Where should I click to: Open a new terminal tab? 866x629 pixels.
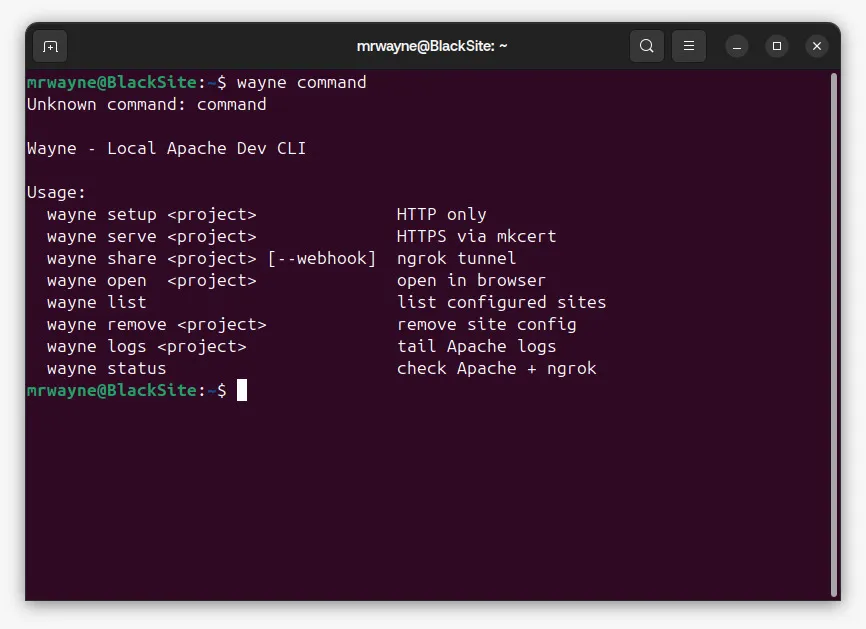(x=50, y=46)
